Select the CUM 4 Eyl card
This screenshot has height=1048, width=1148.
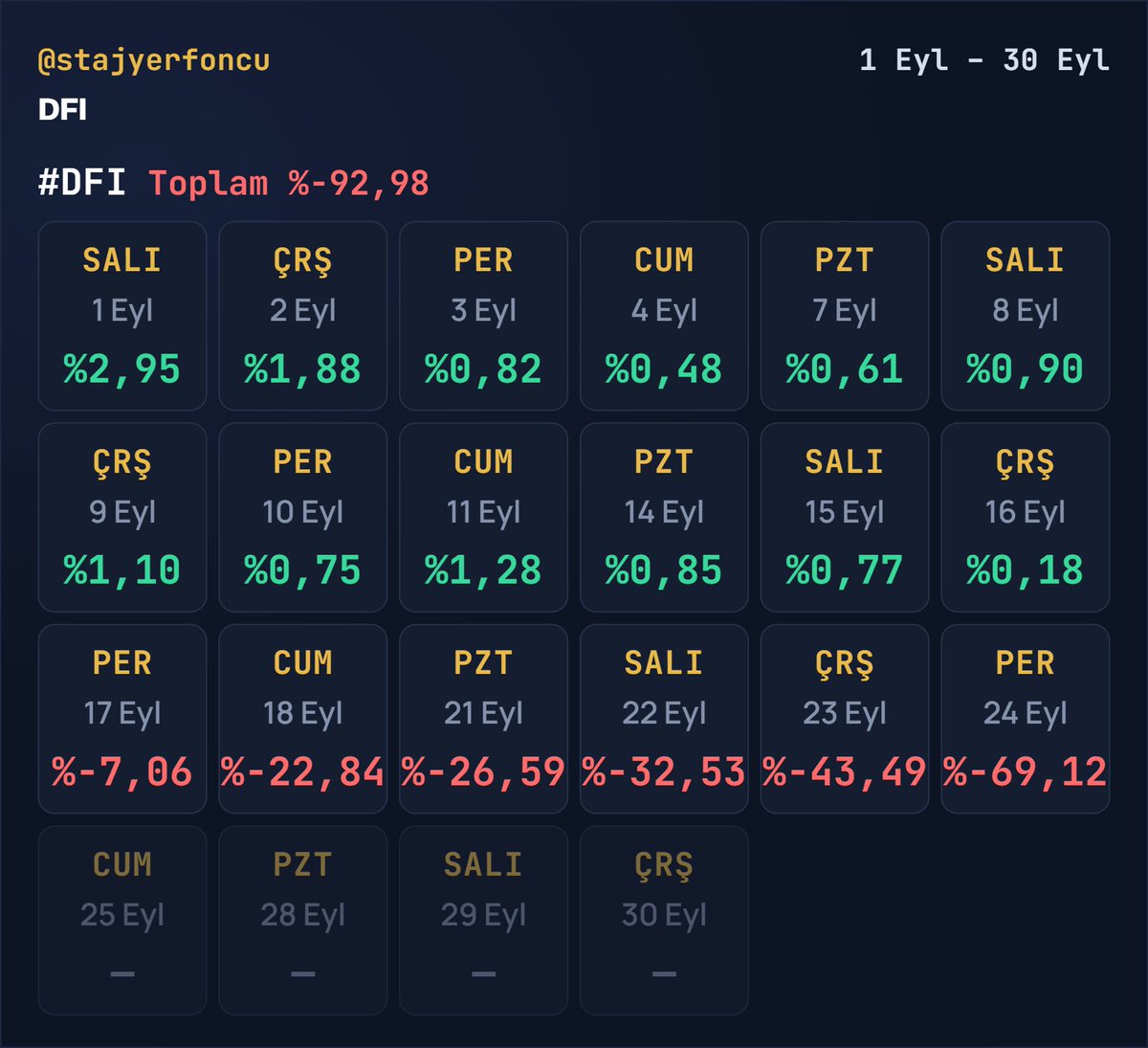(664, 317)
